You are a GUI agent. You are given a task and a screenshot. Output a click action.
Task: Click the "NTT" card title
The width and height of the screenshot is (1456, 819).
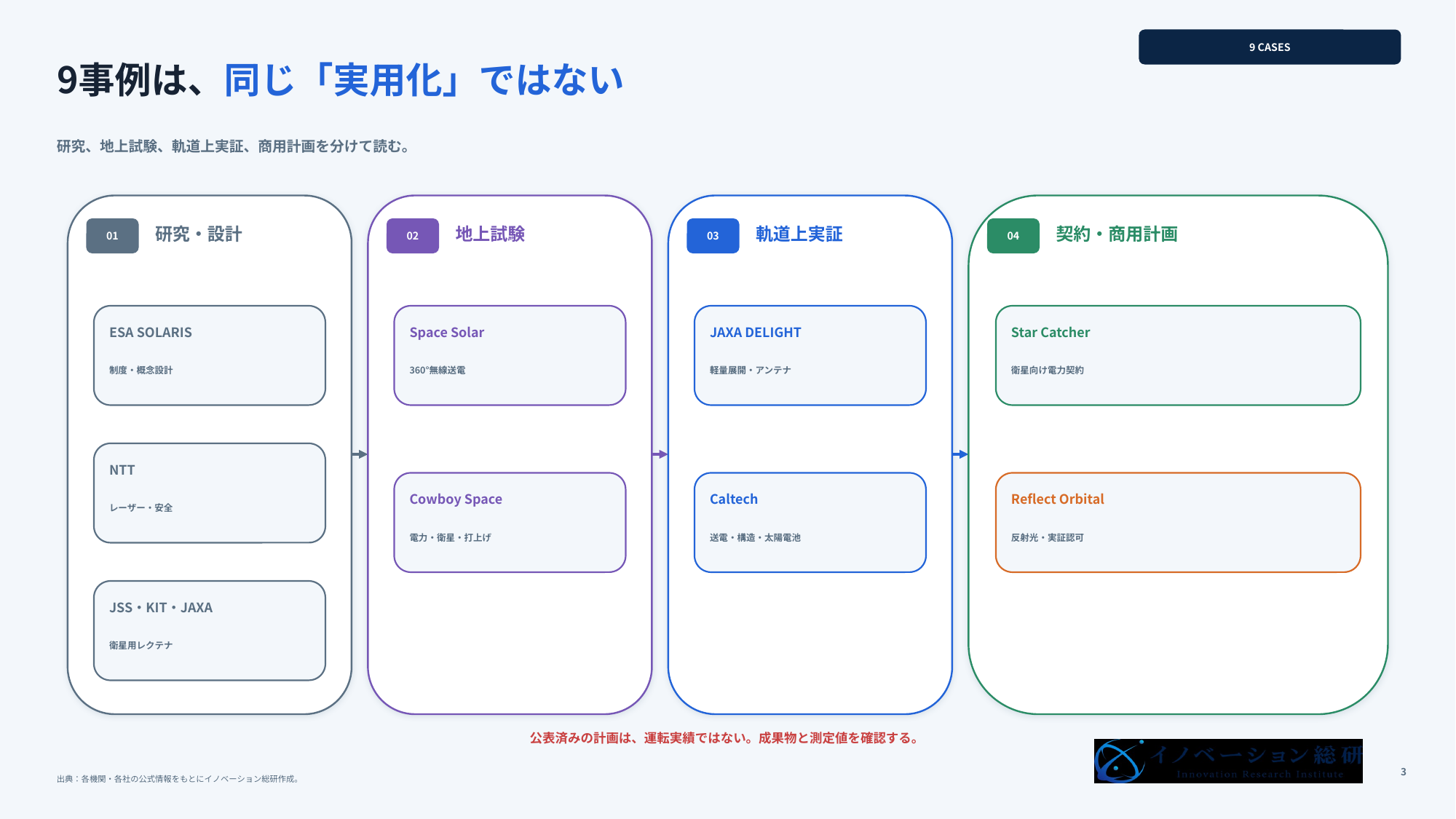pos(122,470)
